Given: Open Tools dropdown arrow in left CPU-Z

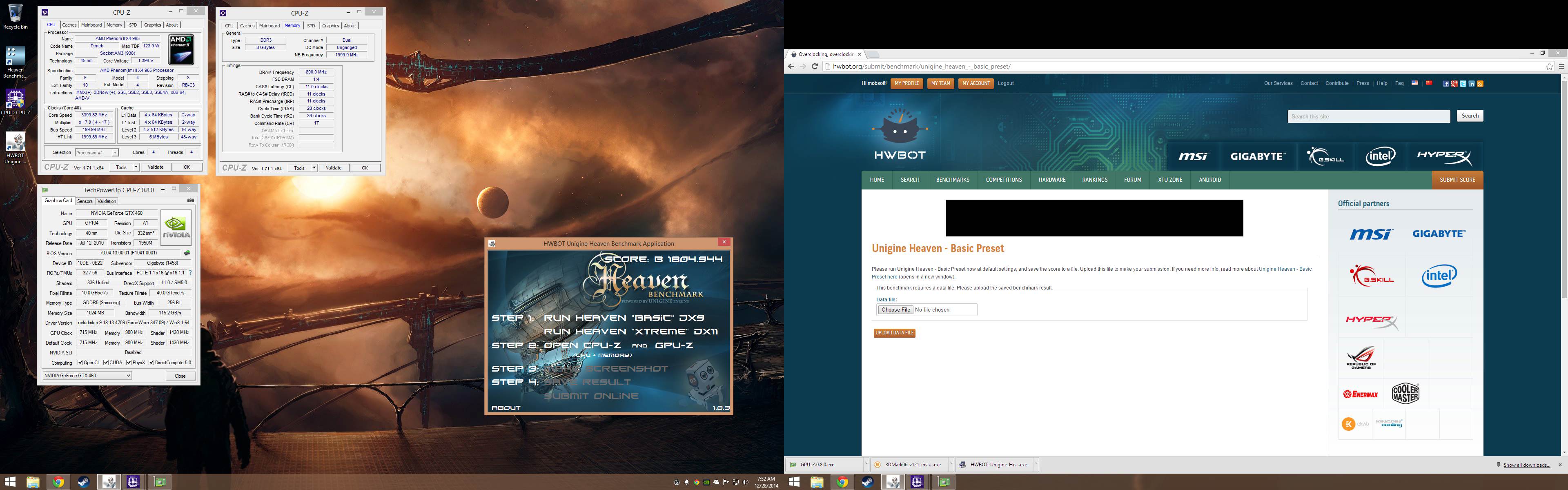Looking at the screenshot, I should click(x=136, y=167).
